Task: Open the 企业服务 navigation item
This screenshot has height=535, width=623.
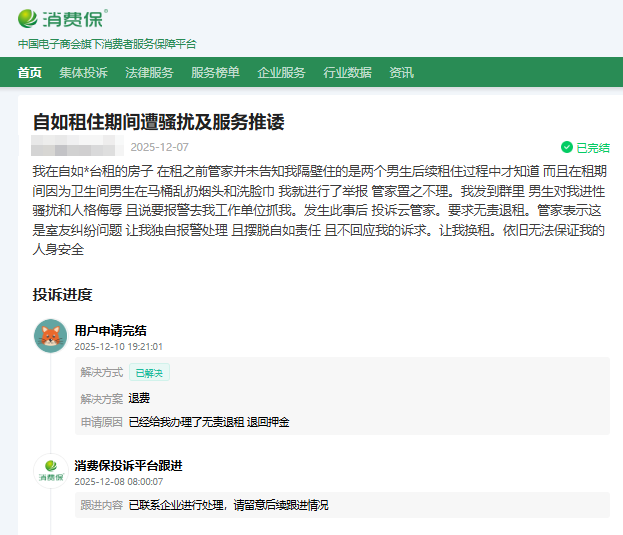Action: [281, 72]
